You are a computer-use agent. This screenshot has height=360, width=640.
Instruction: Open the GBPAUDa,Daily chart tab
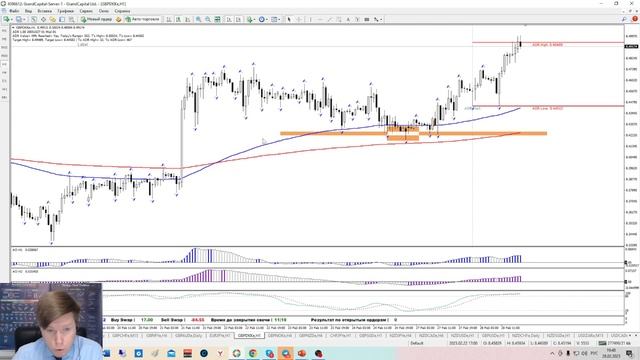189,336
